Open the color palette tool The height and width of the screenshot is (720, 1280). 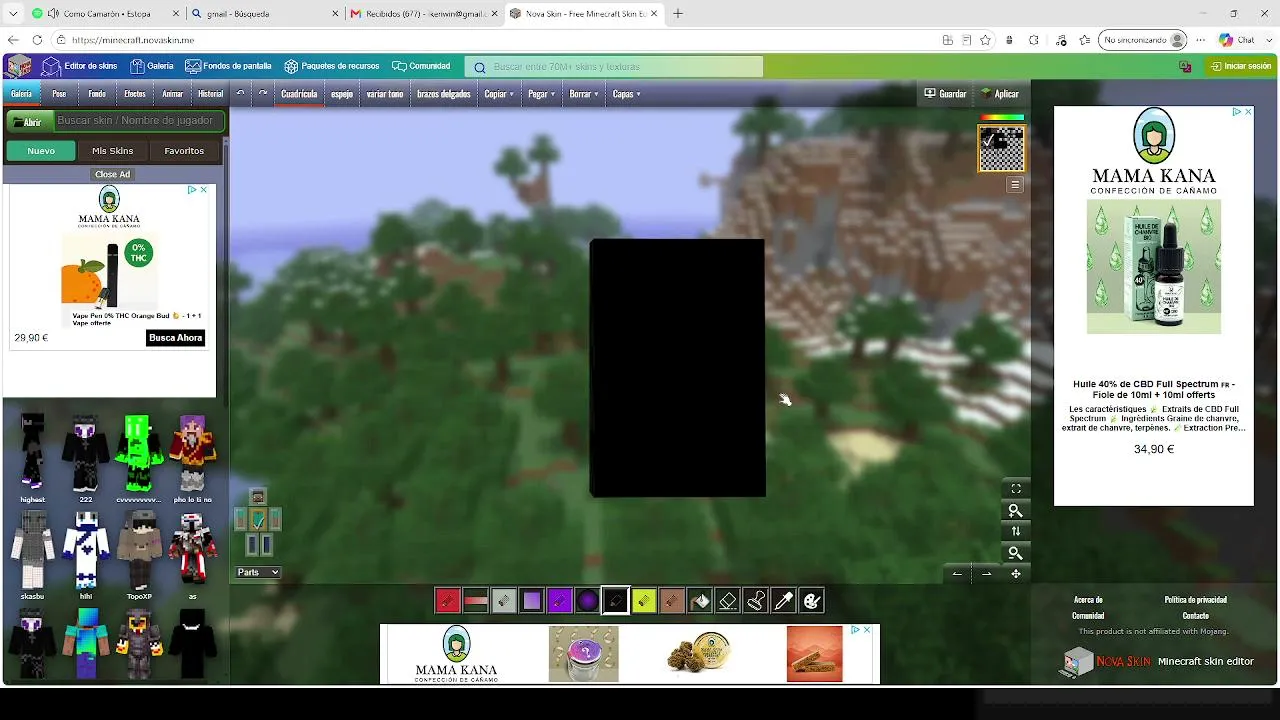point(811,601)
